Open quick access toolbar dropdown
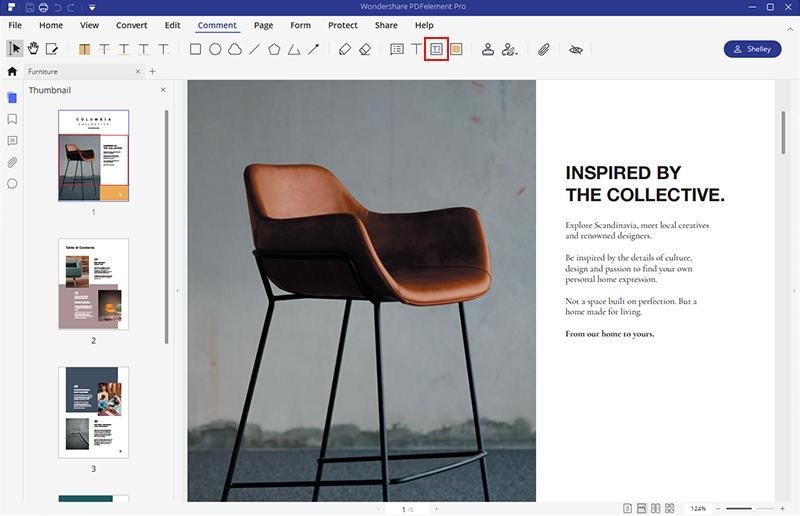 coord(92,8)
